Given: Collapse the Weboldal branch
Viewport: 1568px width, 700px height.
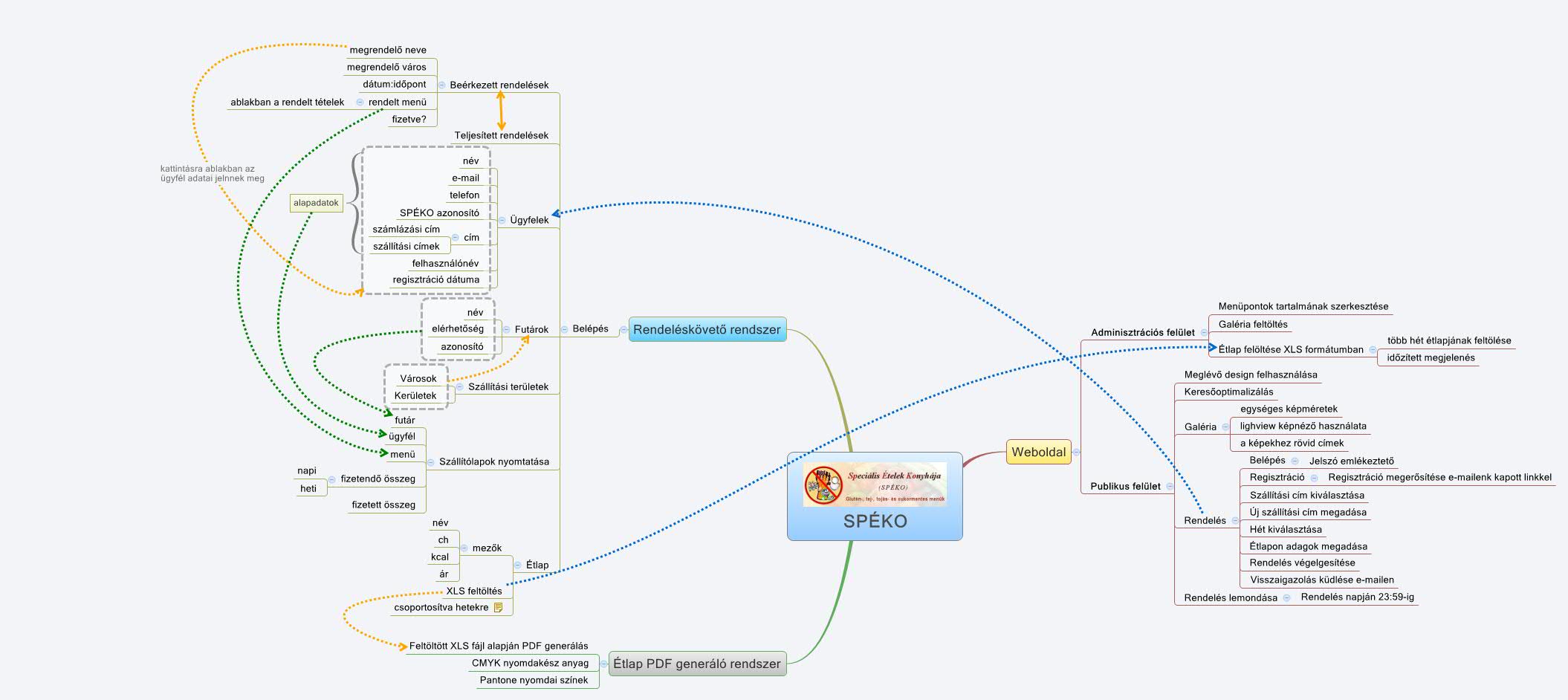Looking at the screenshot, I should [1077, 452].
